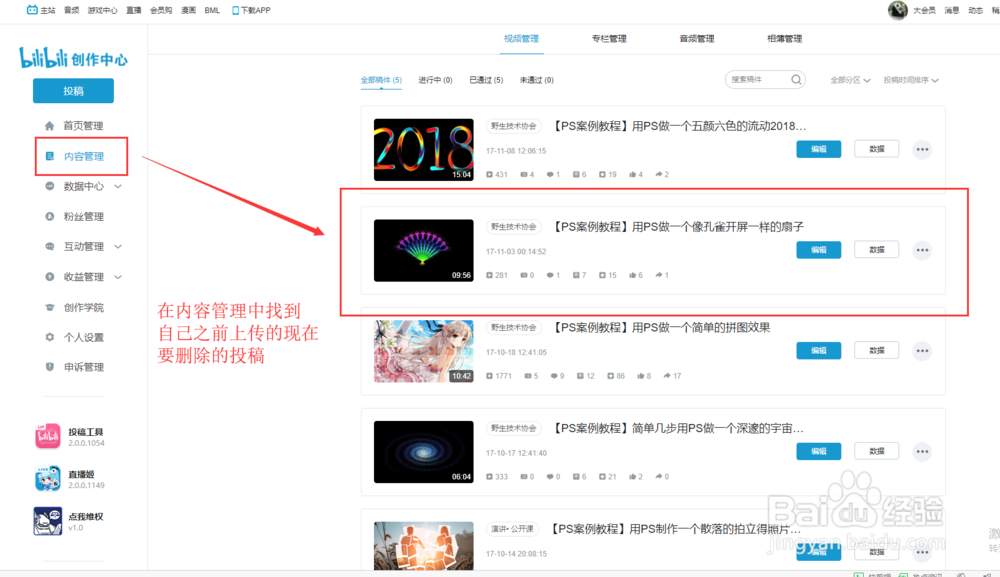
Task: Open the title 简单几步用PS做一个深邃的宇宙
Action: click(x=677, y=428)
